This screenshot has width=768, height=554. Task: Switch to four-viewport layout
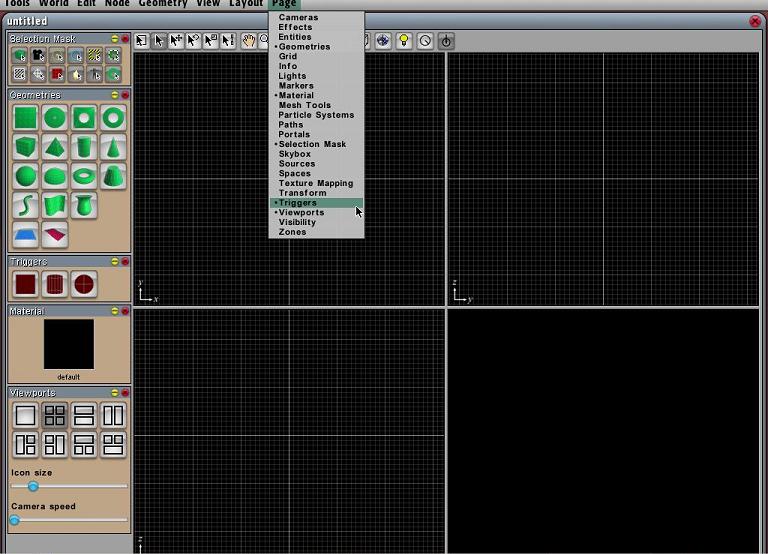[55, 416]
